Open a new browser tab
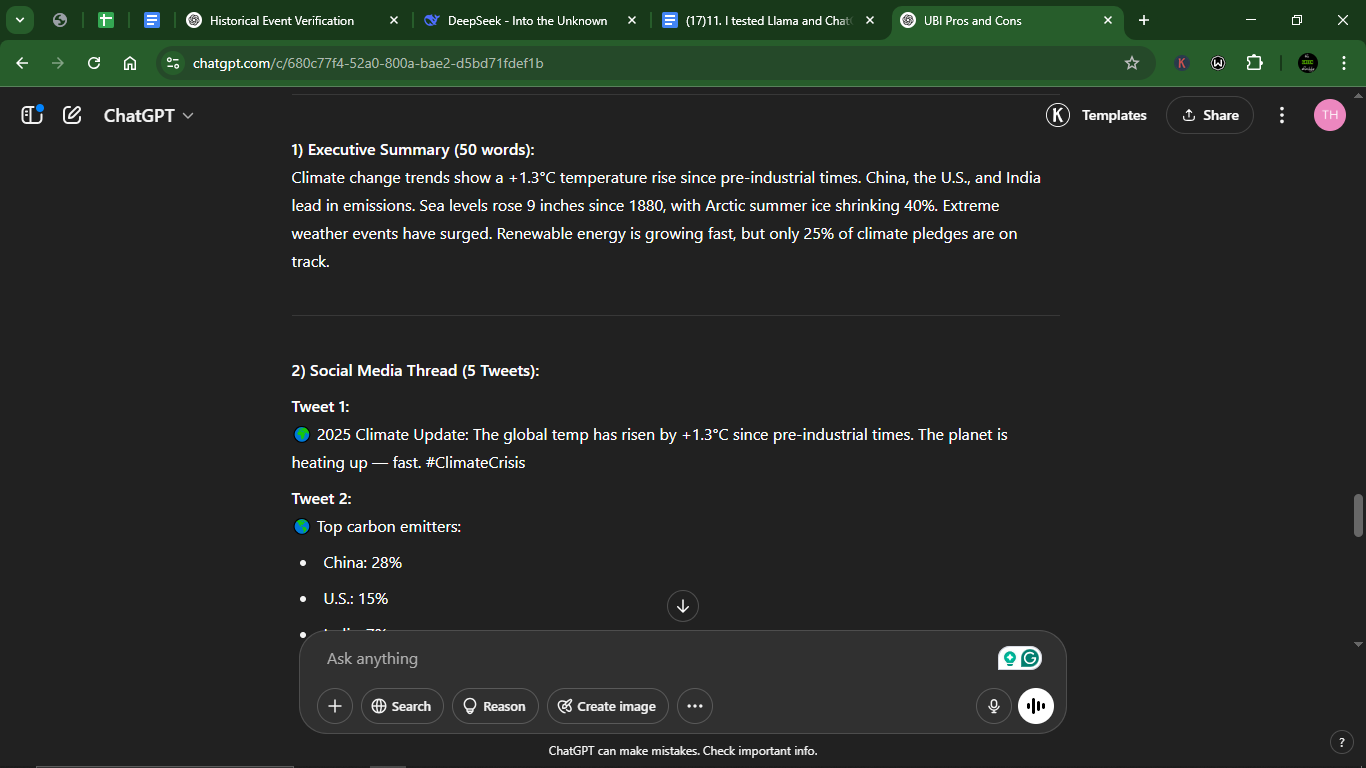Image resolution: width=1366 pixels, height=768 pixels. tap(1144, 20)
